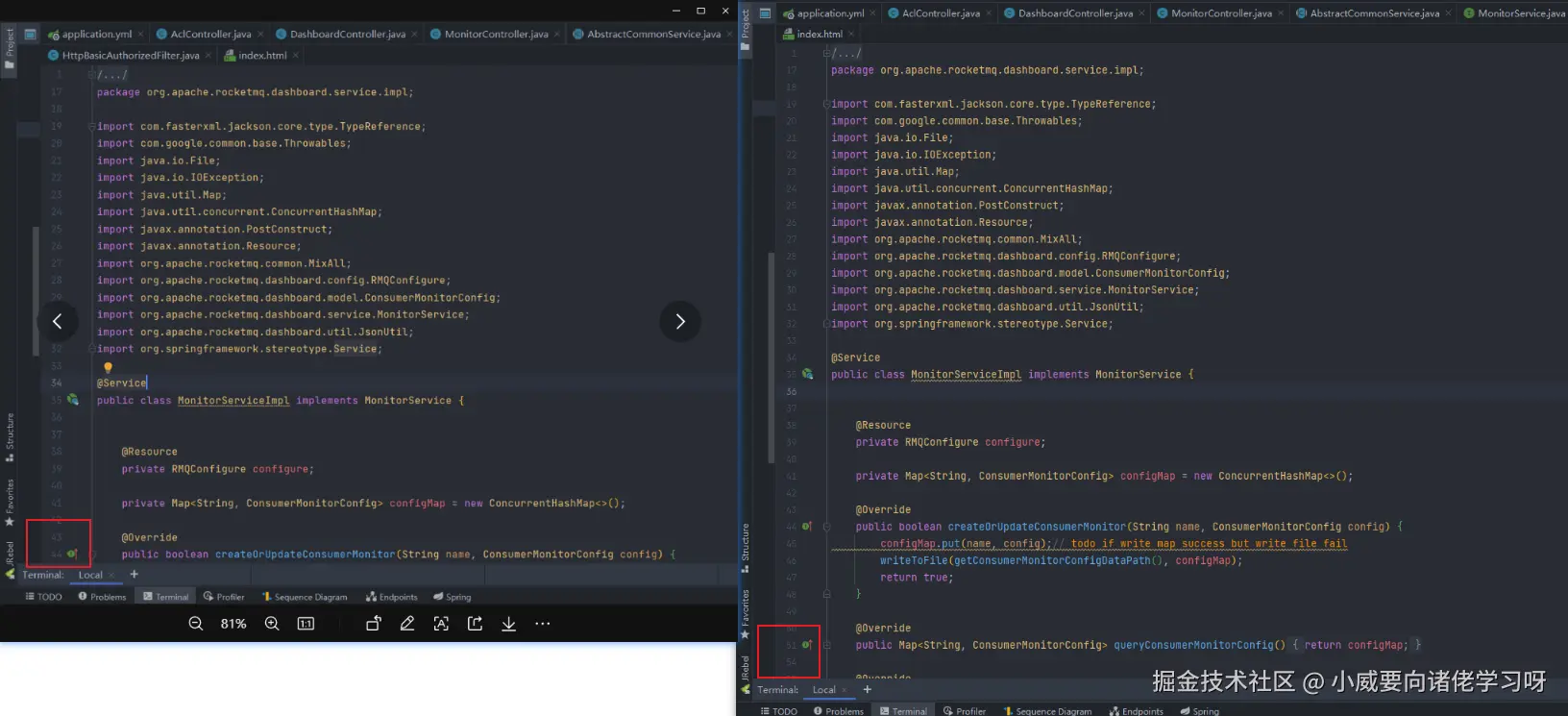Screen dimensions: 1568x716
Task: Open the pencil edit tool in viewer
Action: coord(407,624)
